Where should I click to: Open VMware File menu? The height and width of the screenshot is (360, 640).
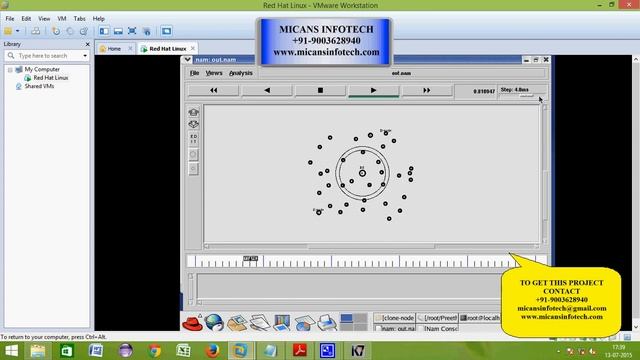tap(10, 19)
